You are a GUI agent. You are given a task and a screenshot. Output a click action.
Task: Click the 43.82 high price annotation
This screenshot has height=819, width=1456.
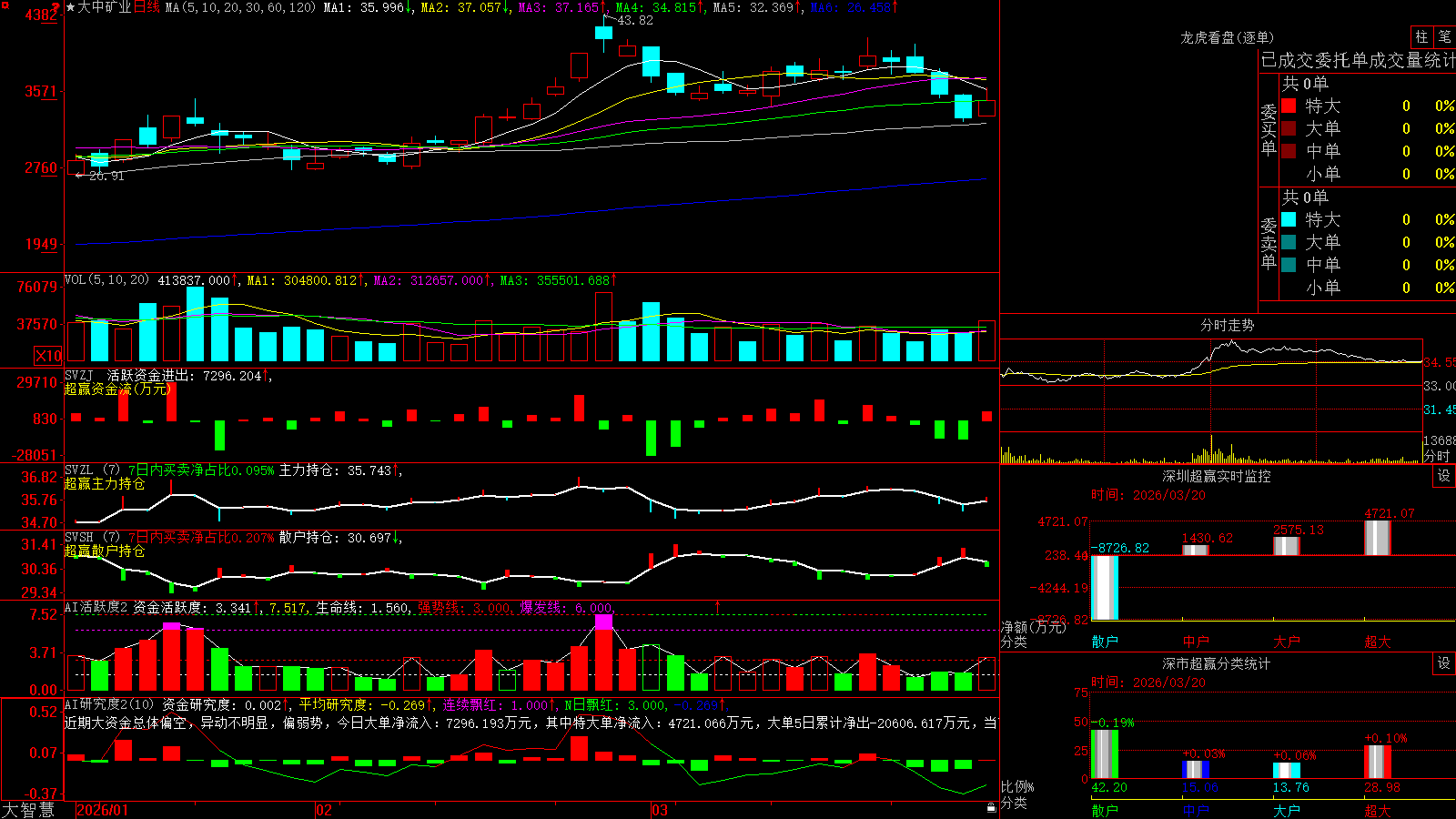pos(635,20)
